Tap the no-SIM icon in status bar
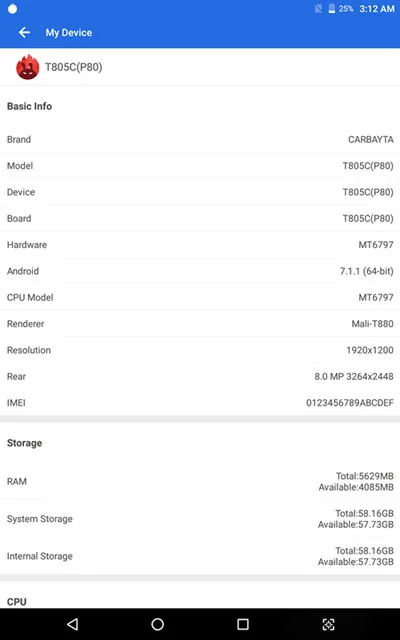This screenshot has height=640, width=400. [x=318, y=9]
